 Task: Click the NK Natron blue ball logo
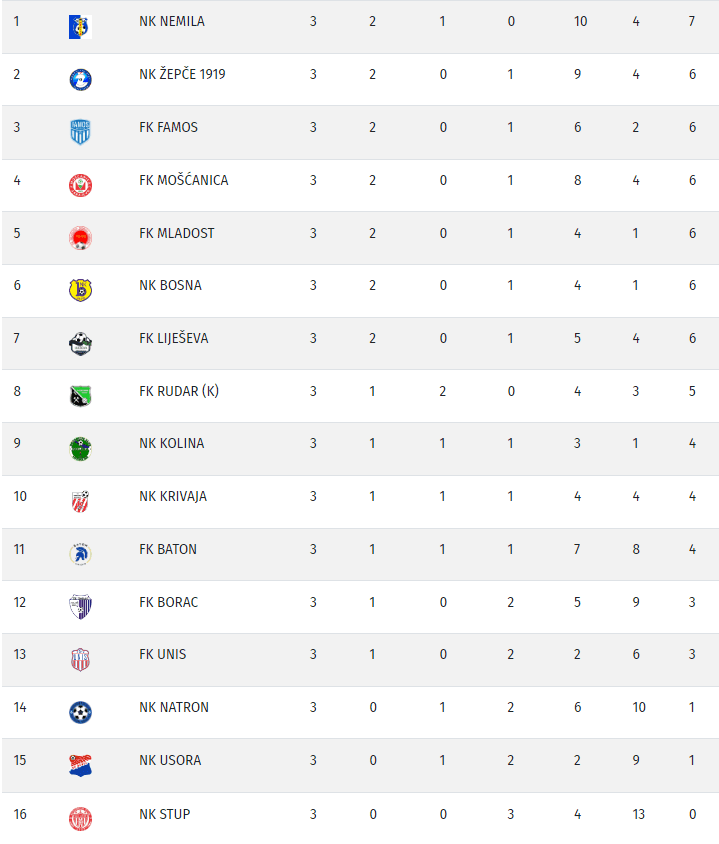(80, 713)
